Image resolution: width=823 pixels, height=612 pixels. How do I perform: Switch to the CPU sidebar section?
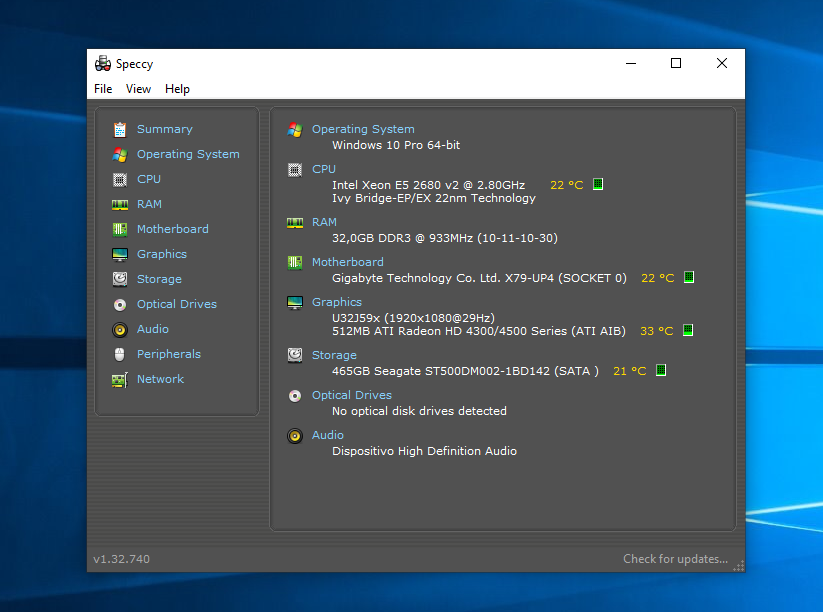coord(149,179)
